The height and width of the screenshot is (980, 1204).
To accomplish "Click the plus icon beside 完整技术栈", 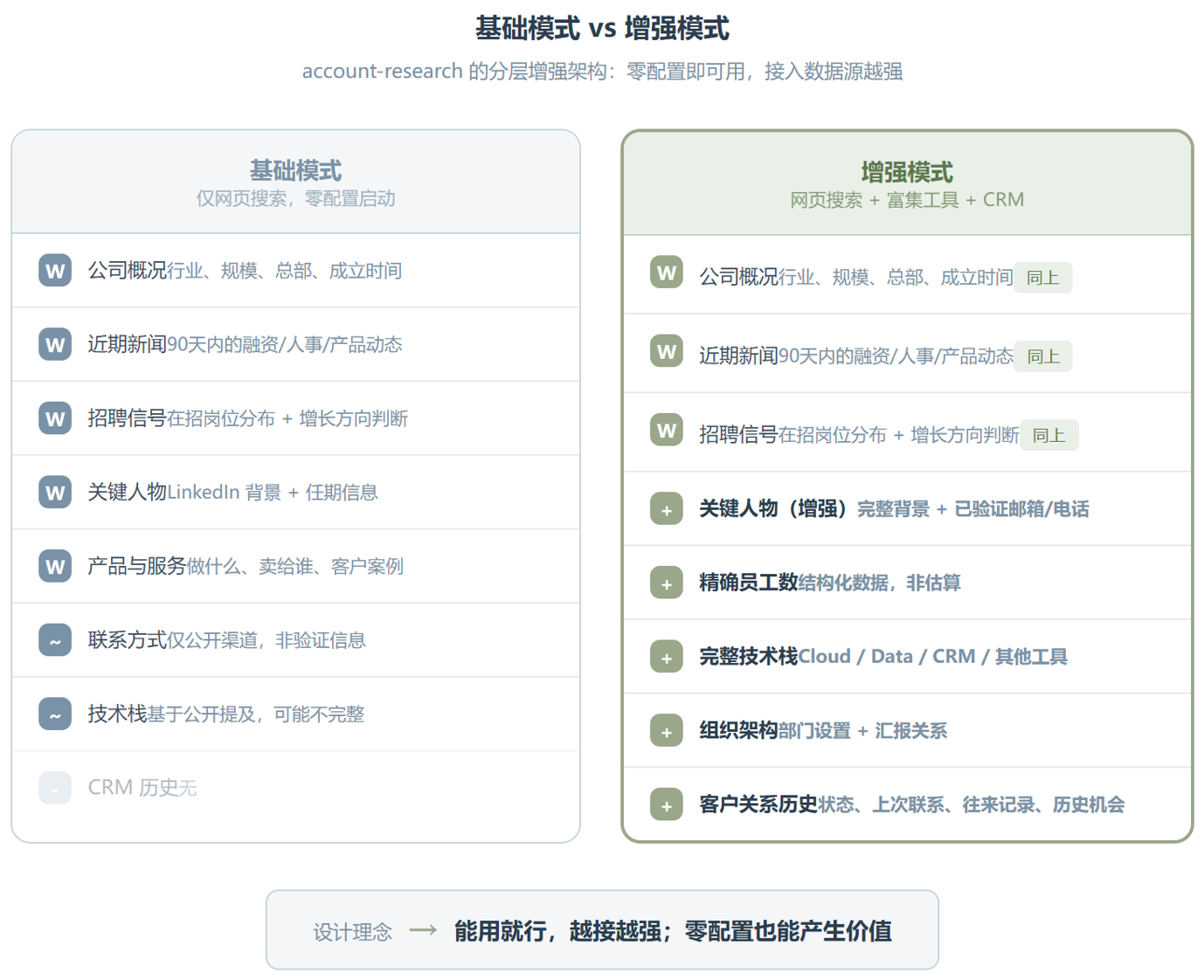I will pyautogui.click(x=667, y=657).
